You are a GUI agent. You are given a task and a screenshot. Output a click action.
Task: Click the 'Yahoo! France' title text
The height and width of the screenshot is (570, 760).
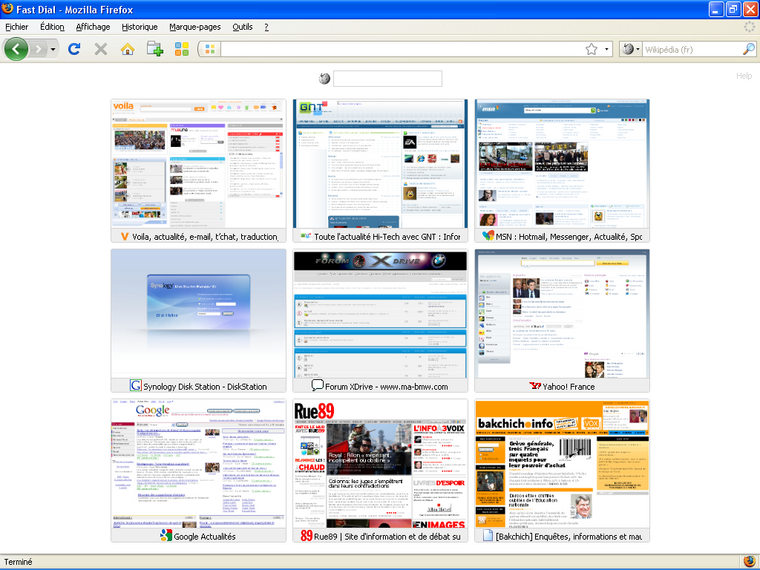tap(569, 387)
